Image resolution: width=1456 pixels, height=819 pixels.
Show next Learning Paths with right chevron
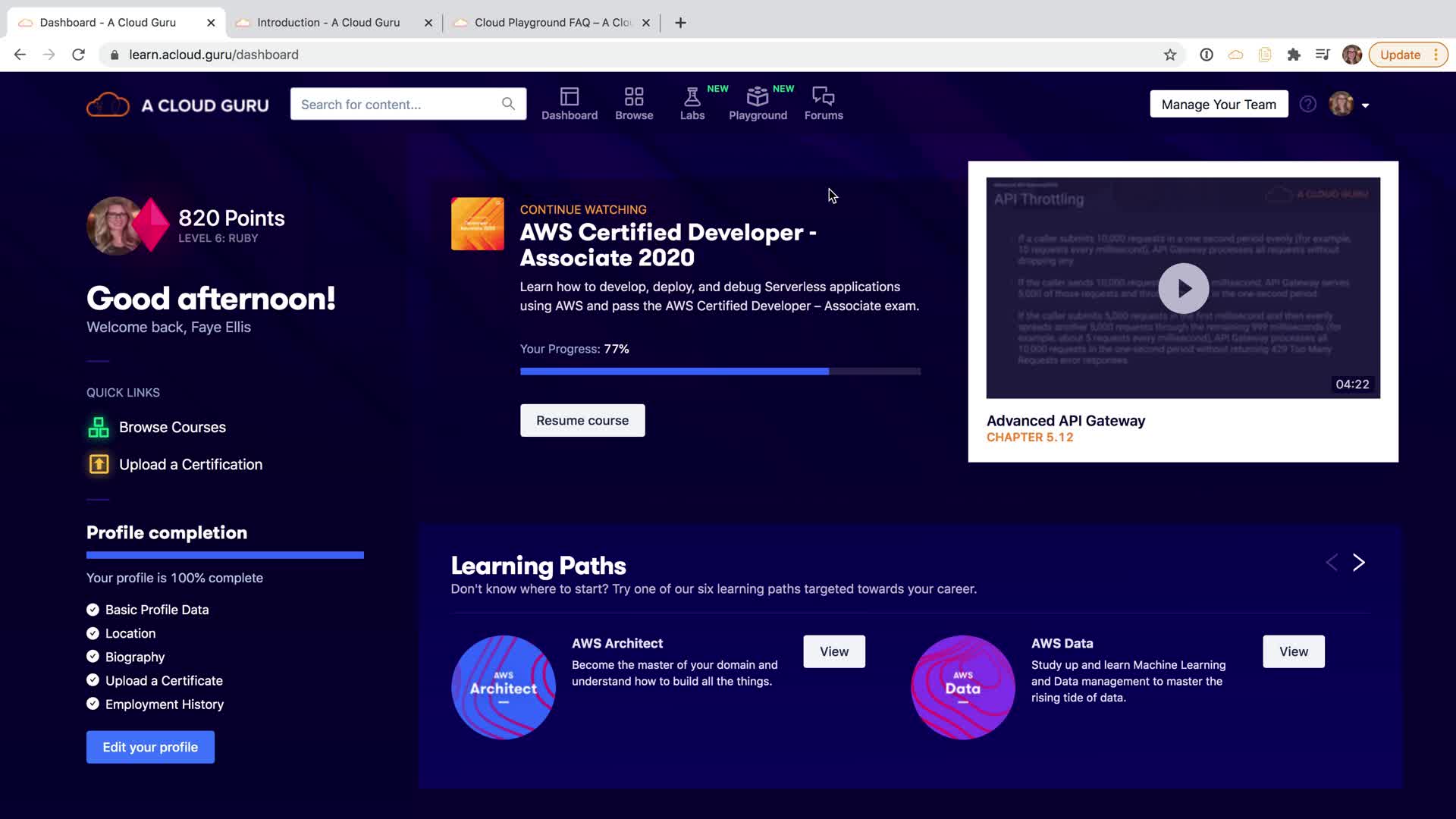[1359, 563]
